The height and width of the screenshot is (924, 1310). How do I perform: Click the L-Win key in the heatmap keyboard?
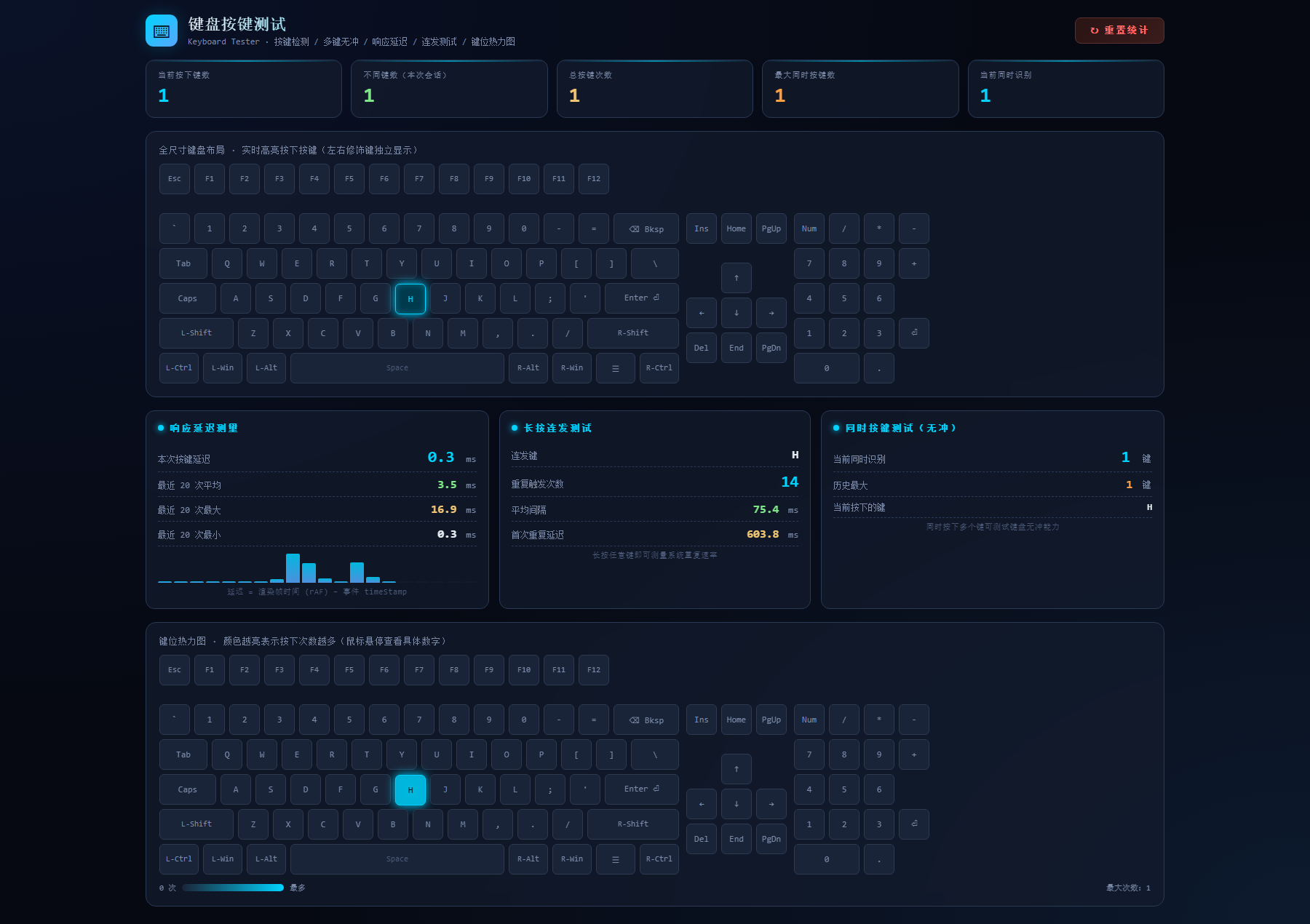point(223,859)
